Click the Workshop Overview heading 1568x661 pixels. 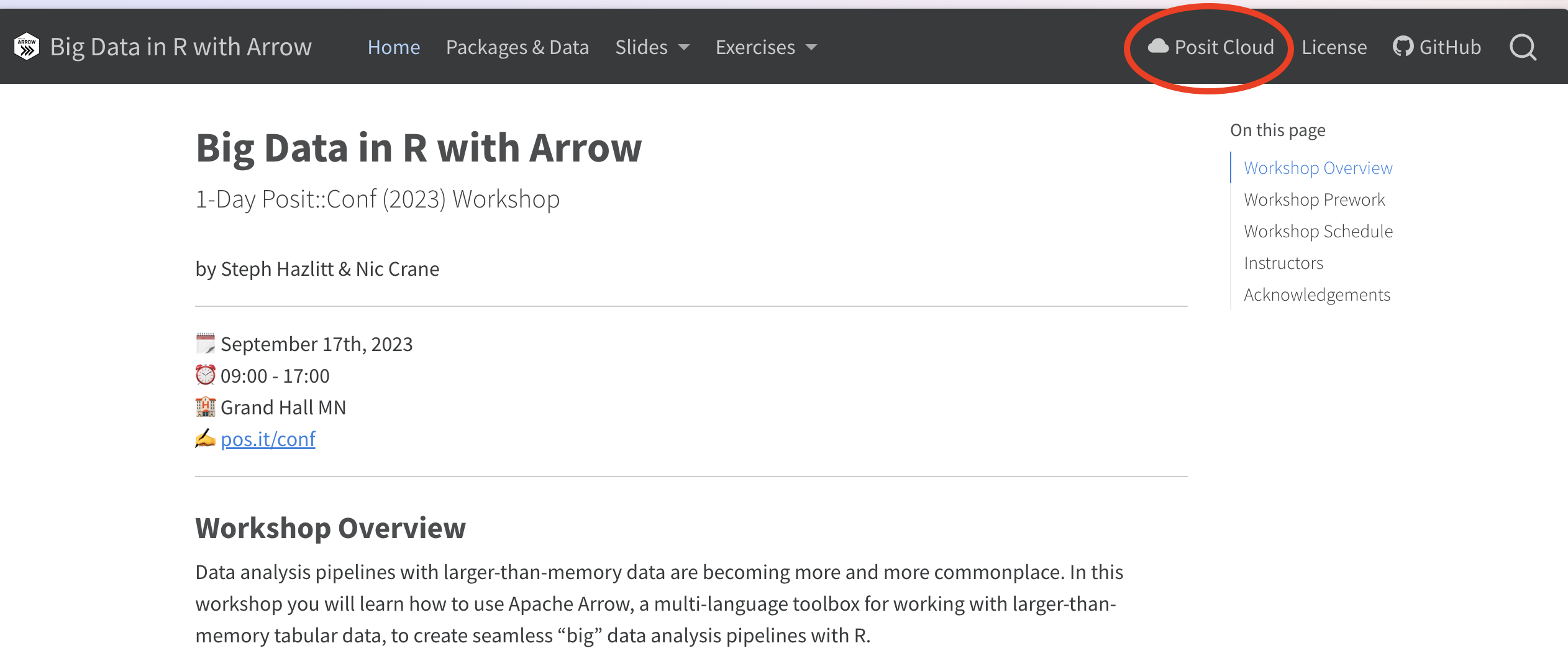point(330,528)
